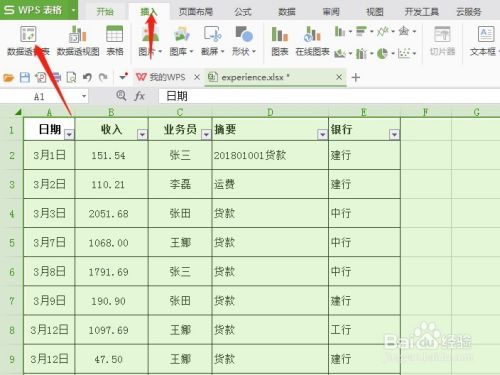Switch to the 页面布局 tab
Screen dimensions: 500x375
coord(196,12)
